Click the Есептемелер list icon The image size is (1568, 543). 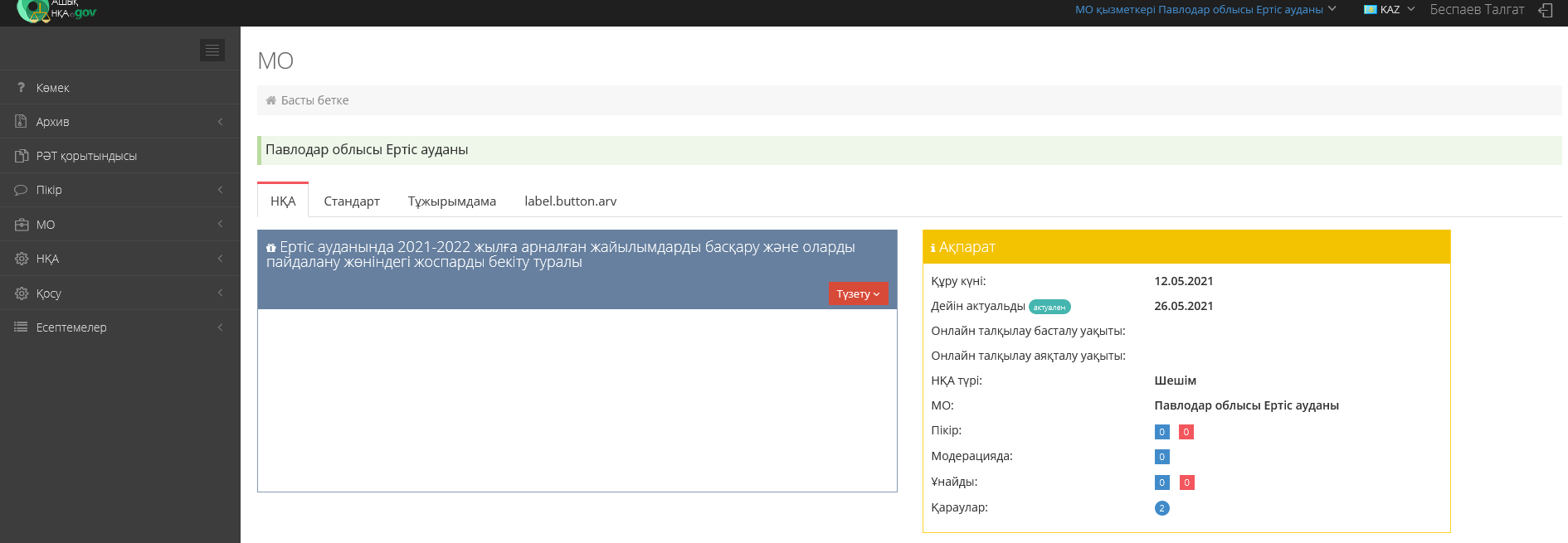coord(22,327)
